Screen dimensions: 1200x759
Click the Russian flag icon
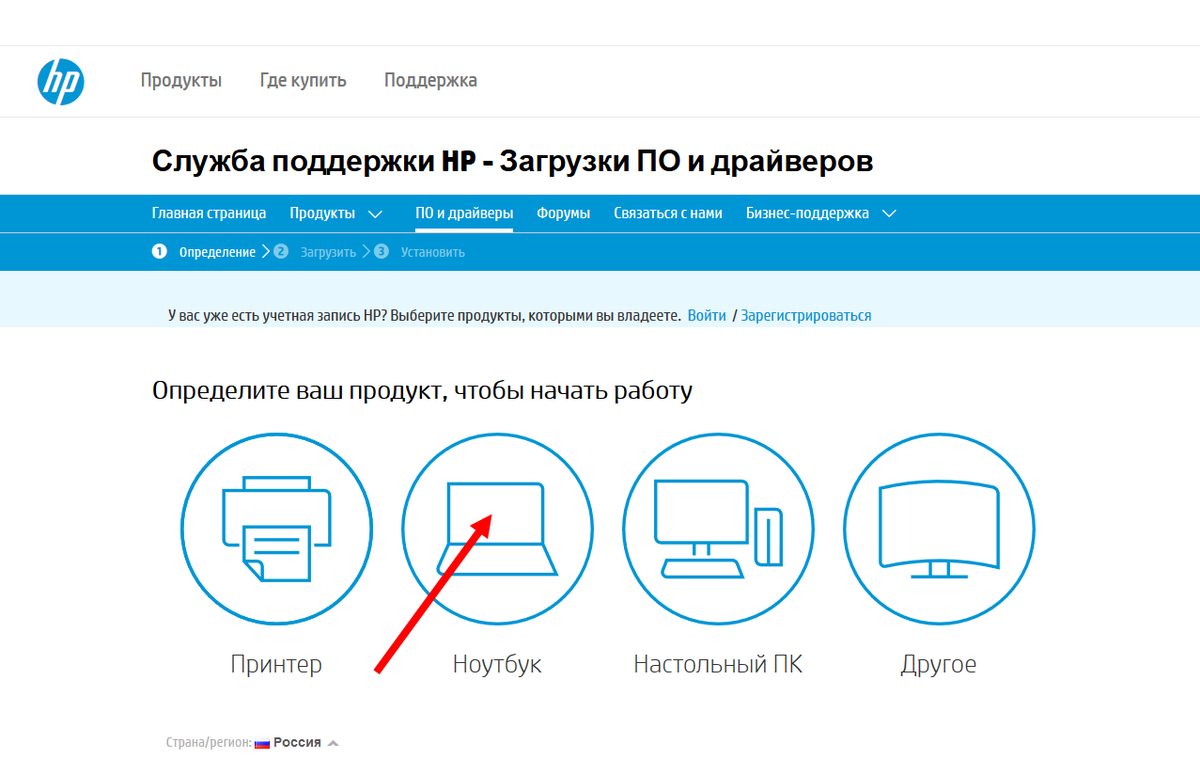[x=262, y=743]
